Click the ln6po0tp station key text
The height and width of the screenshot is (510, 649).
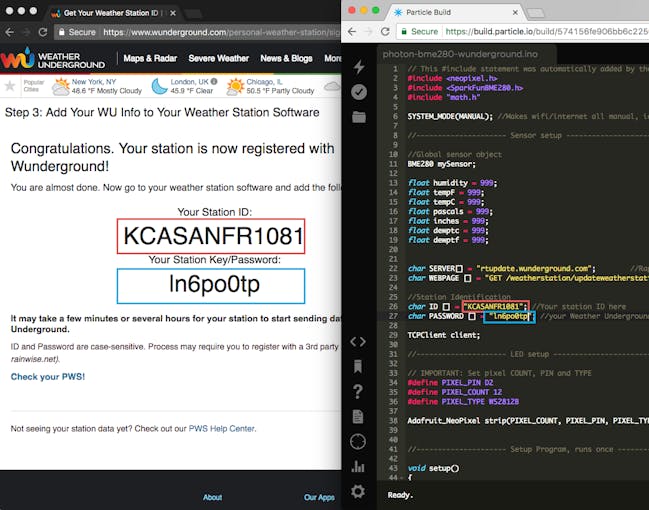[214, 284]
